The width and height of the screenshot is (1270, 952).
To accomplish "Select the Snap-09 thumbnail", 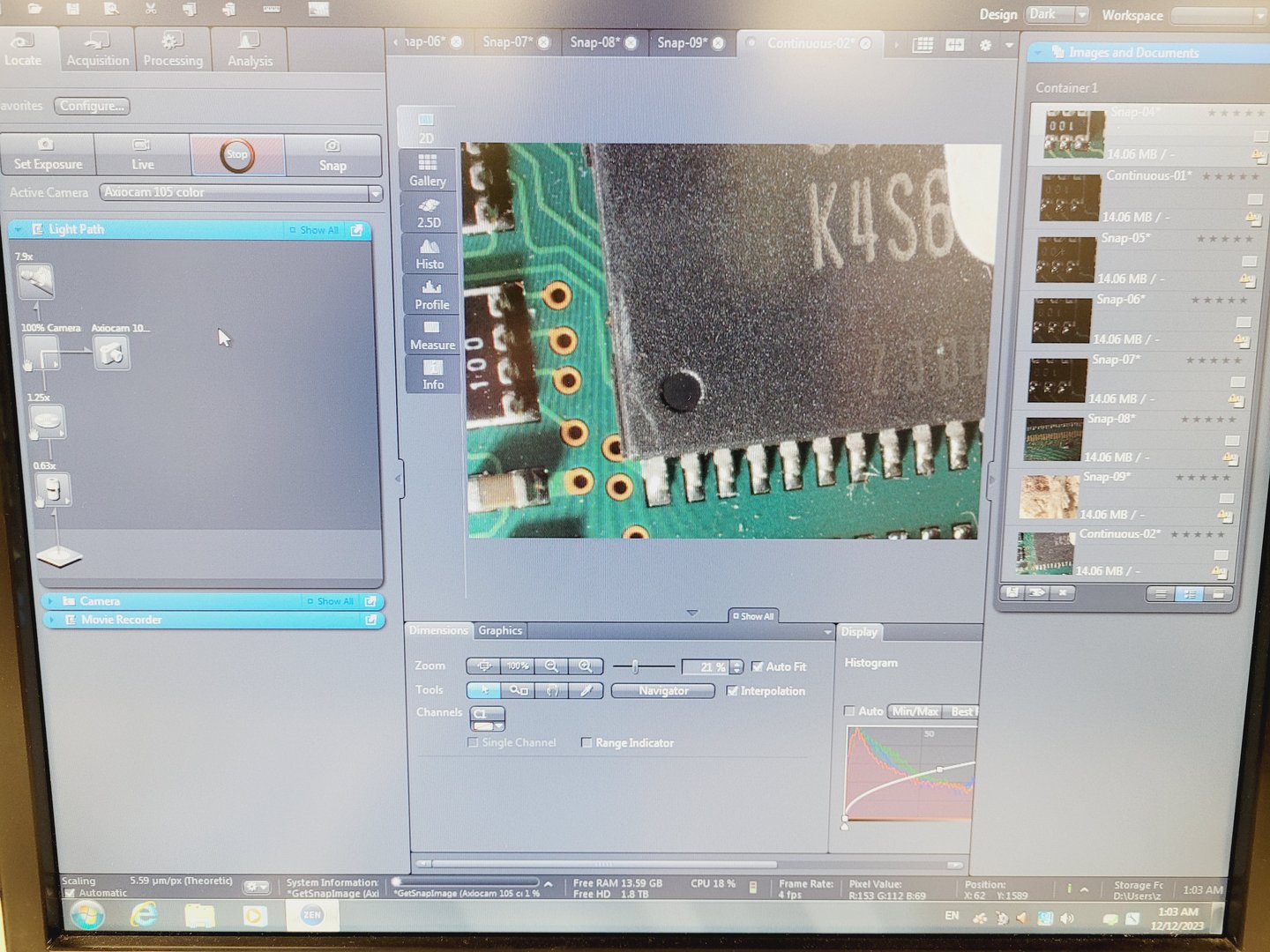I will (1050, 497).
